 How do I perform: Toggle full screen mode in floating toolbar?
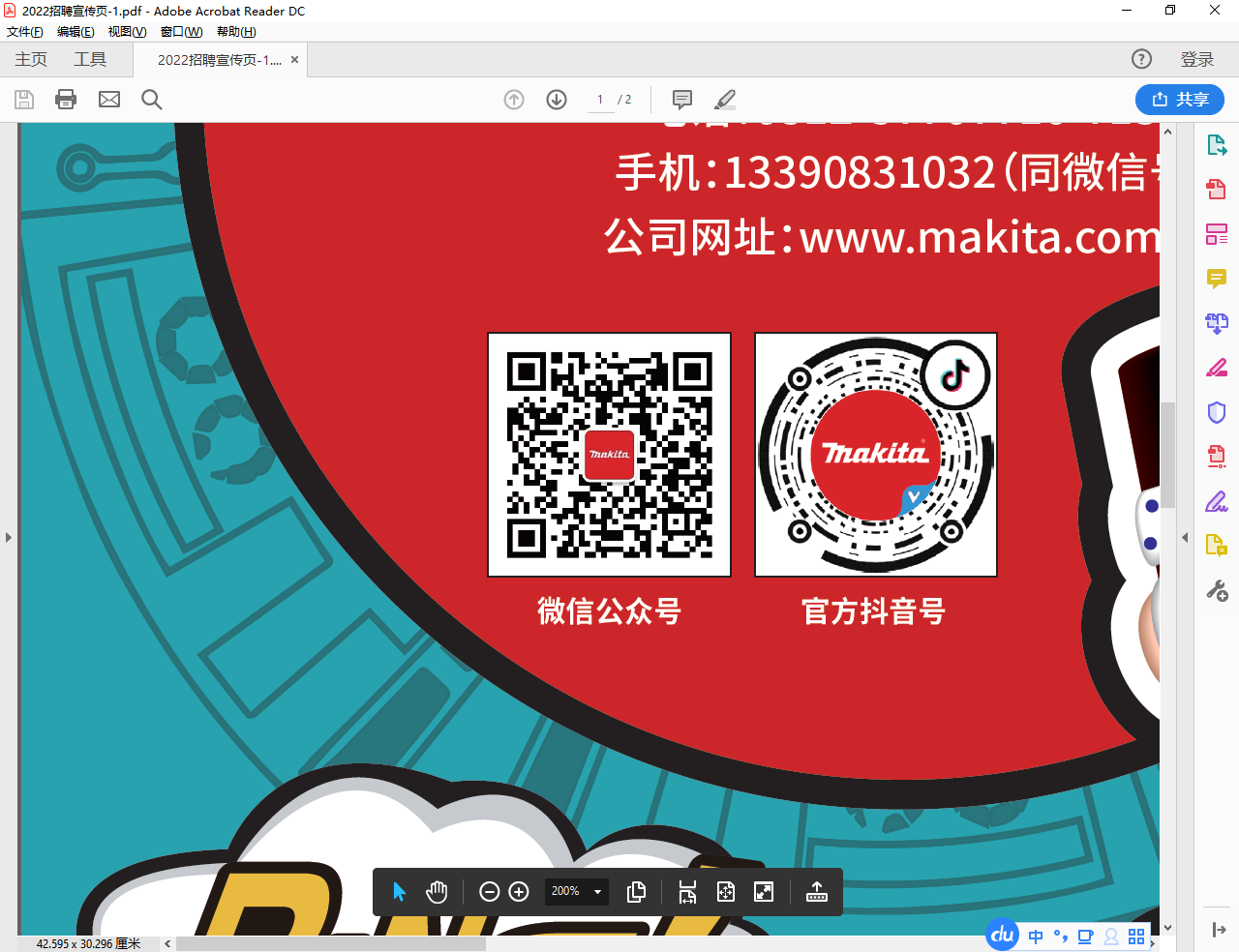(x=764, y=892)
